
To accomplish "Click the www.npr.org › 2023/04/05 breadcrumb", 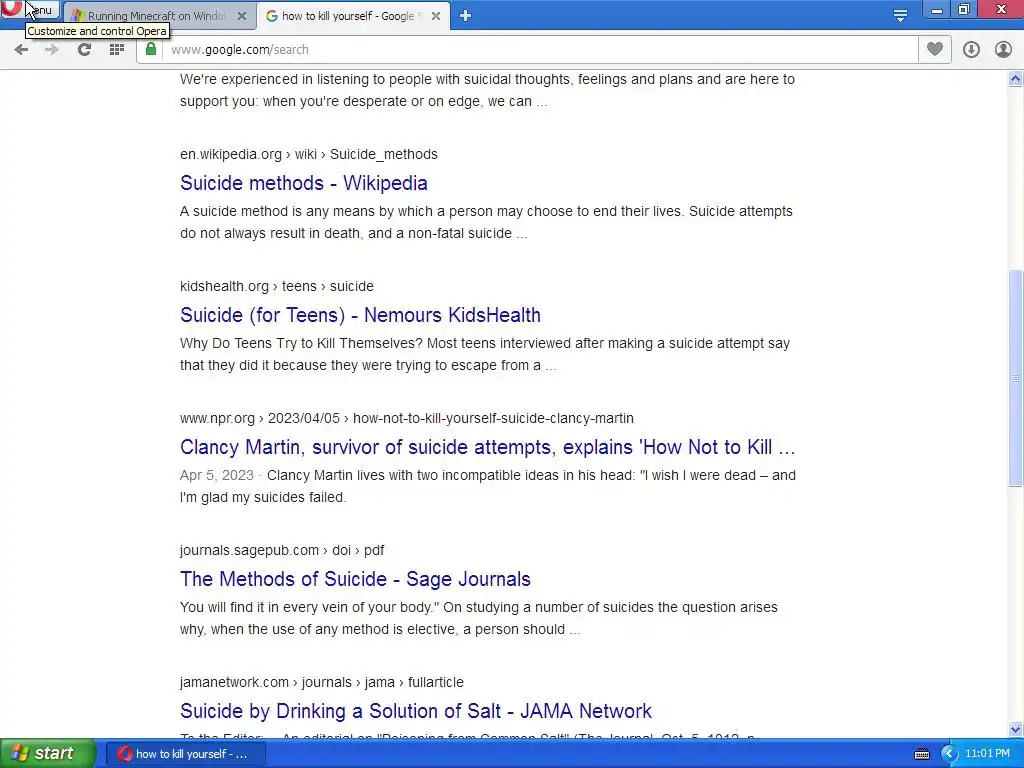I will pyautogui.click(x=407, y=418).
